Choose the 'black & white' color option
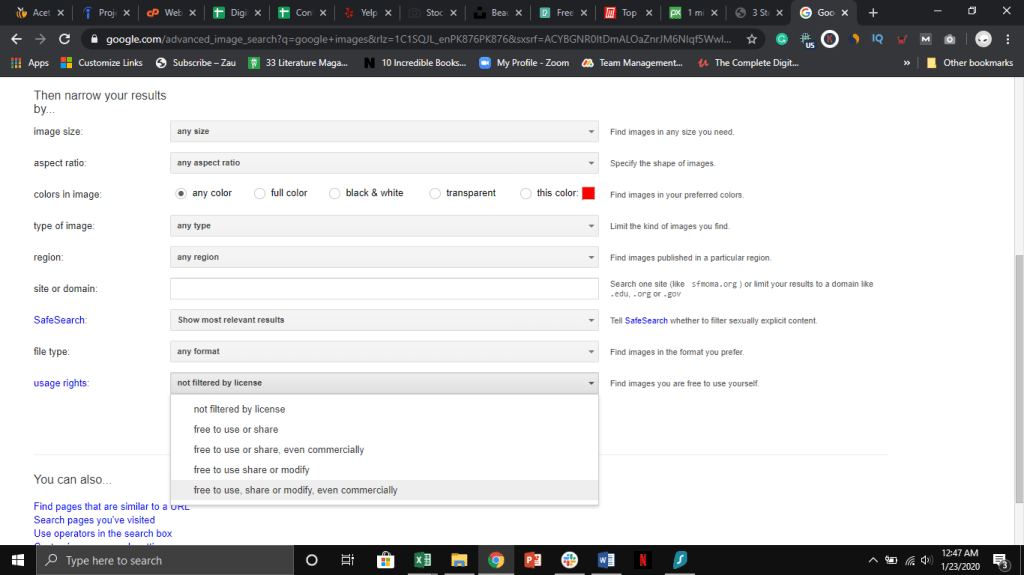The image size is (1024, 575). tap(335, 193)
